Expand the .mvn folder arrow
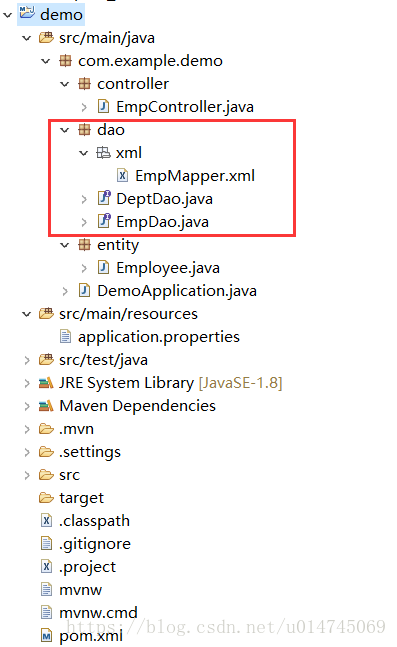This screenshot has width=397, height=647. click(x=27, y=430)
